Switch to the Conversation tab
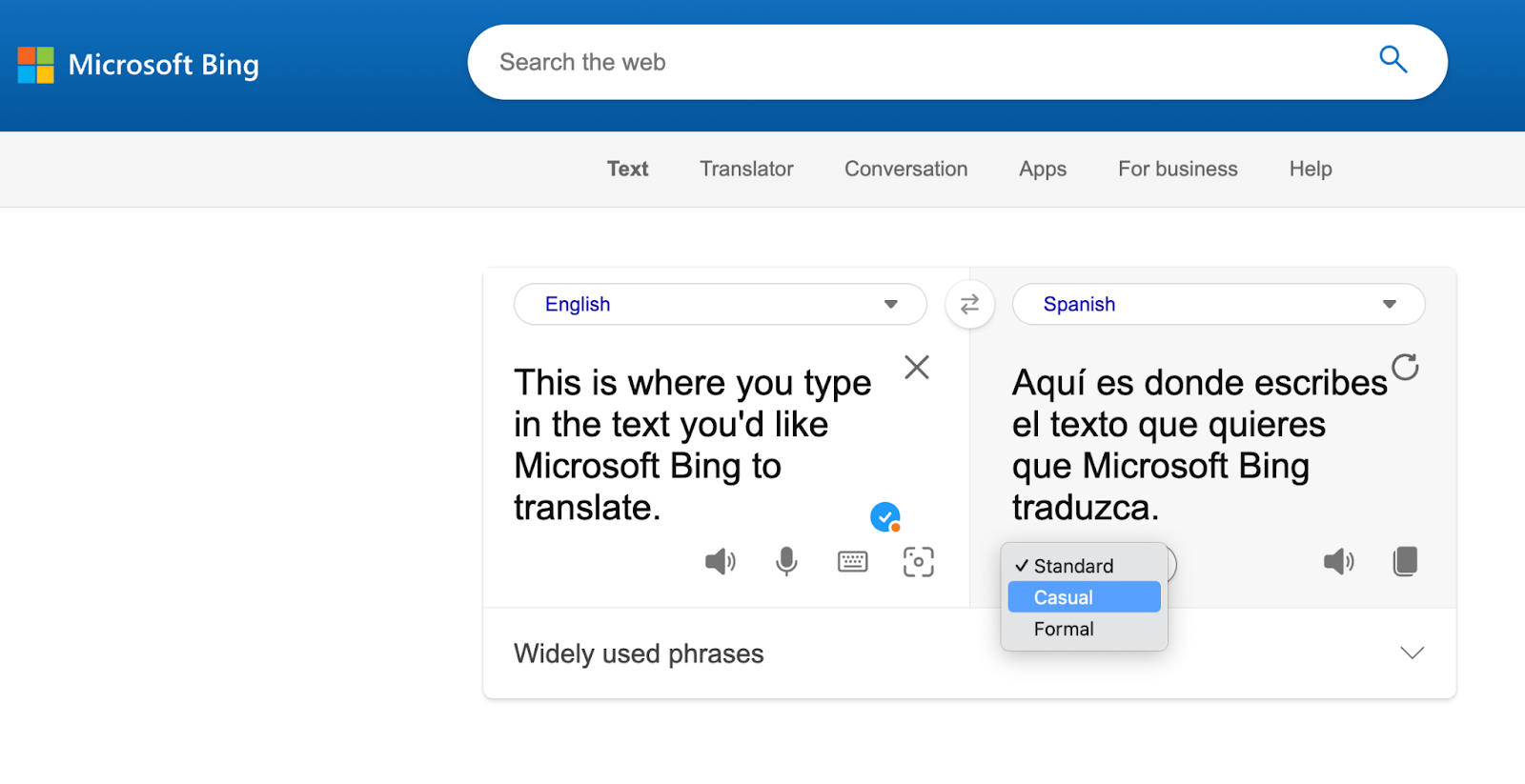 point(905,169)
